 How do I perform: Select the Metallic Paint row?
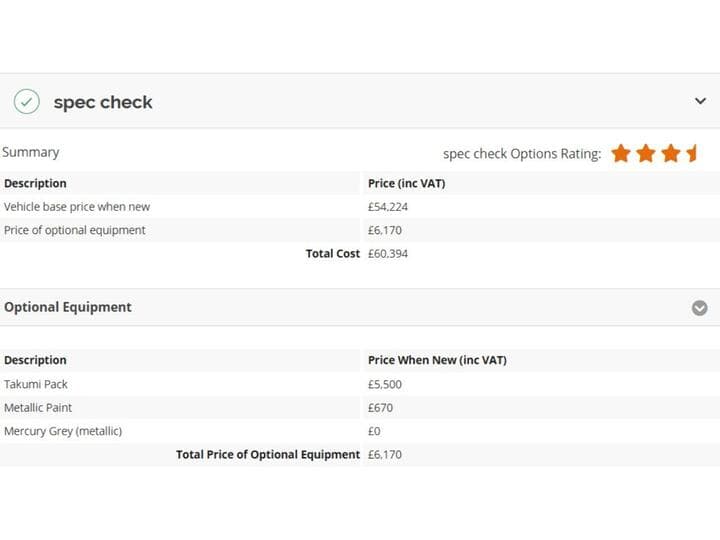click(360, 407)
